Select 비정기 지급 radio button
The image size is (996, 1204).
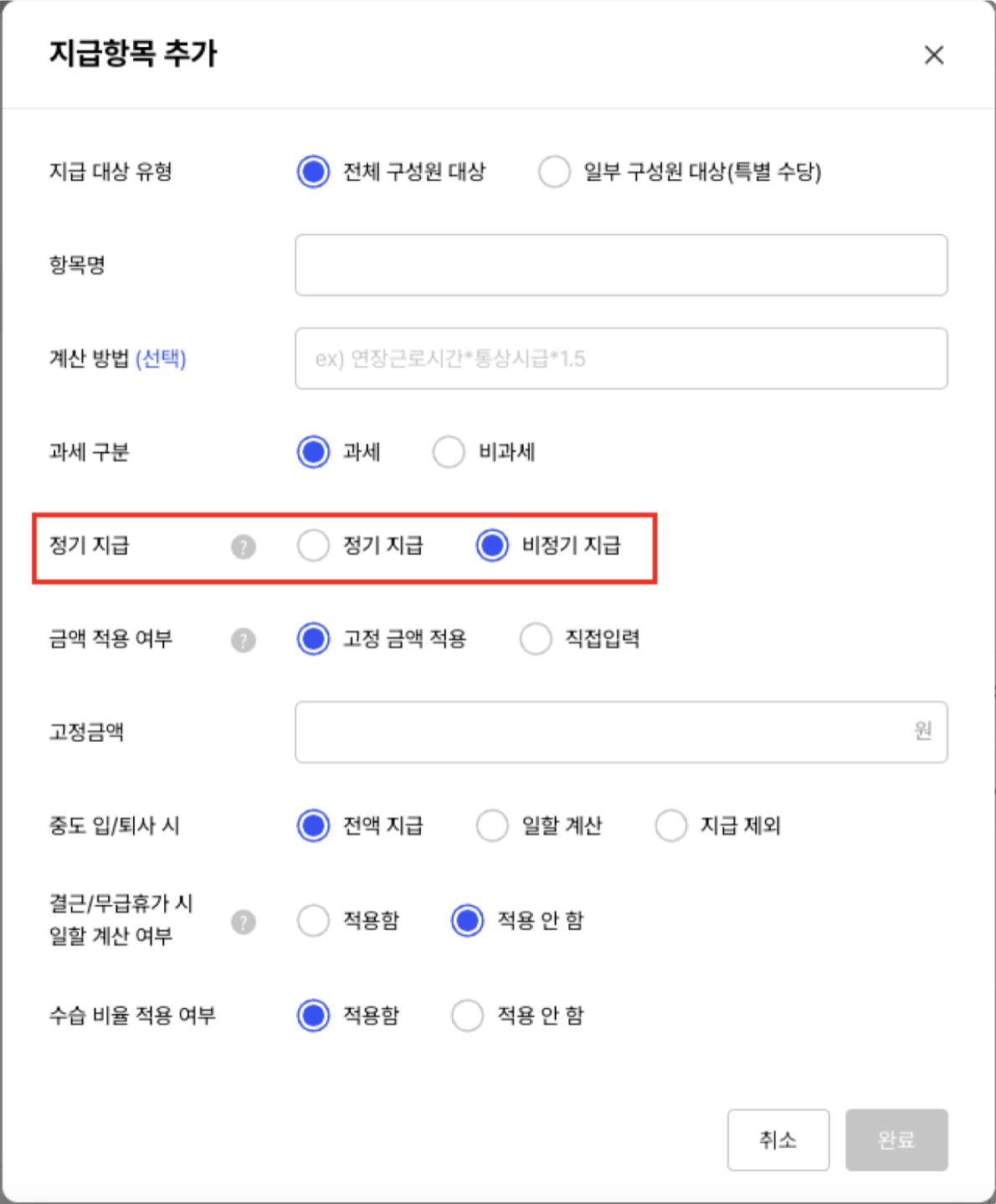pyautogui.click(x=492, y=546)
